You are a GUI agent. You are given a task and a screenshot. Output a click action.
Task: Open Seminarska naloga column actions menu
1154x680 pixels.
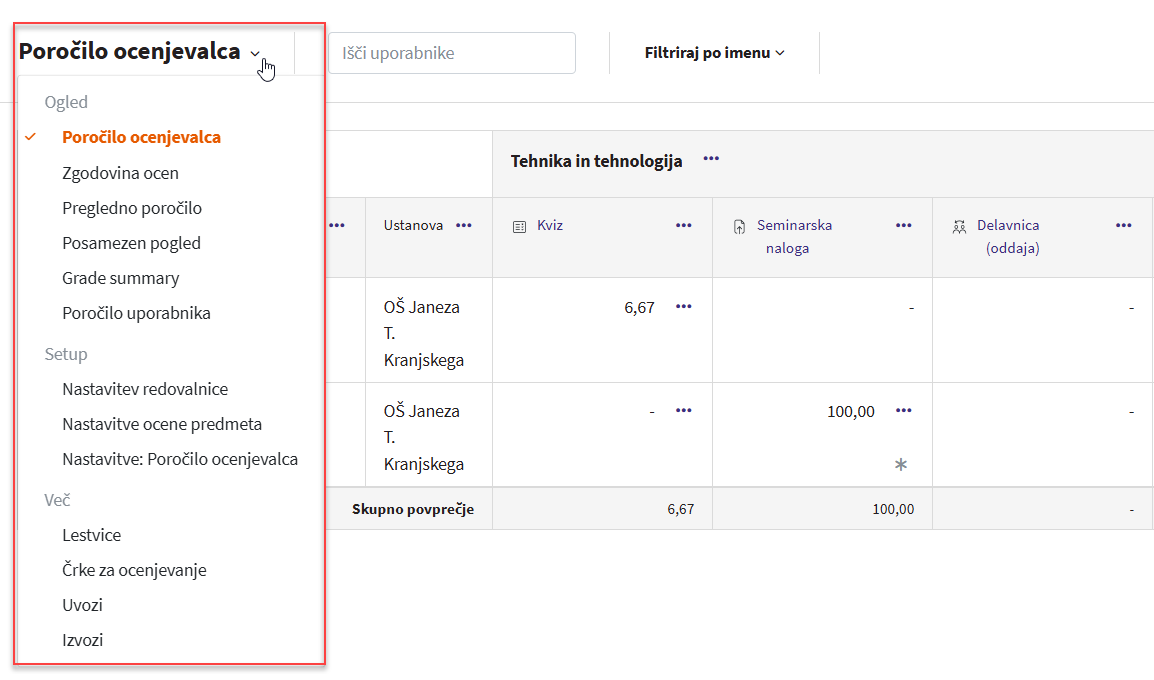[904, 225]
